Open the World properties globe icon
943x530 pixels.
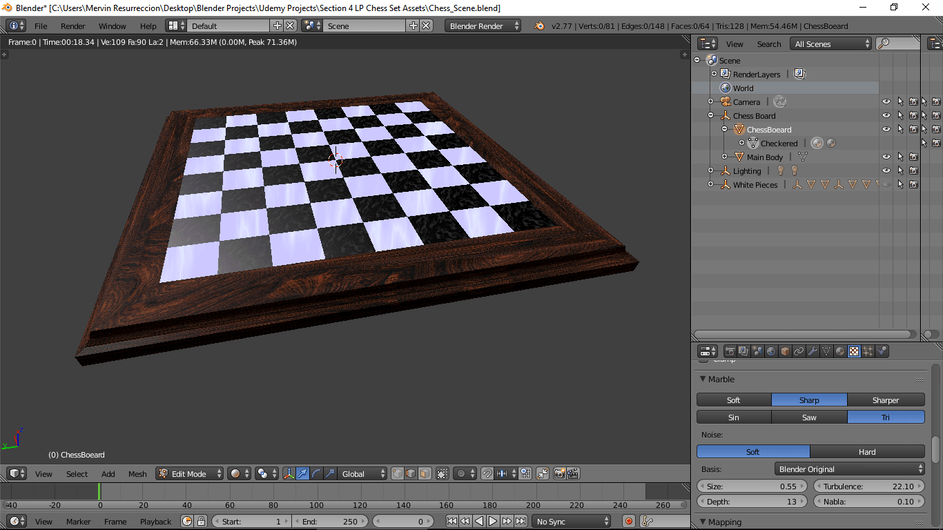tap(771, 352)
